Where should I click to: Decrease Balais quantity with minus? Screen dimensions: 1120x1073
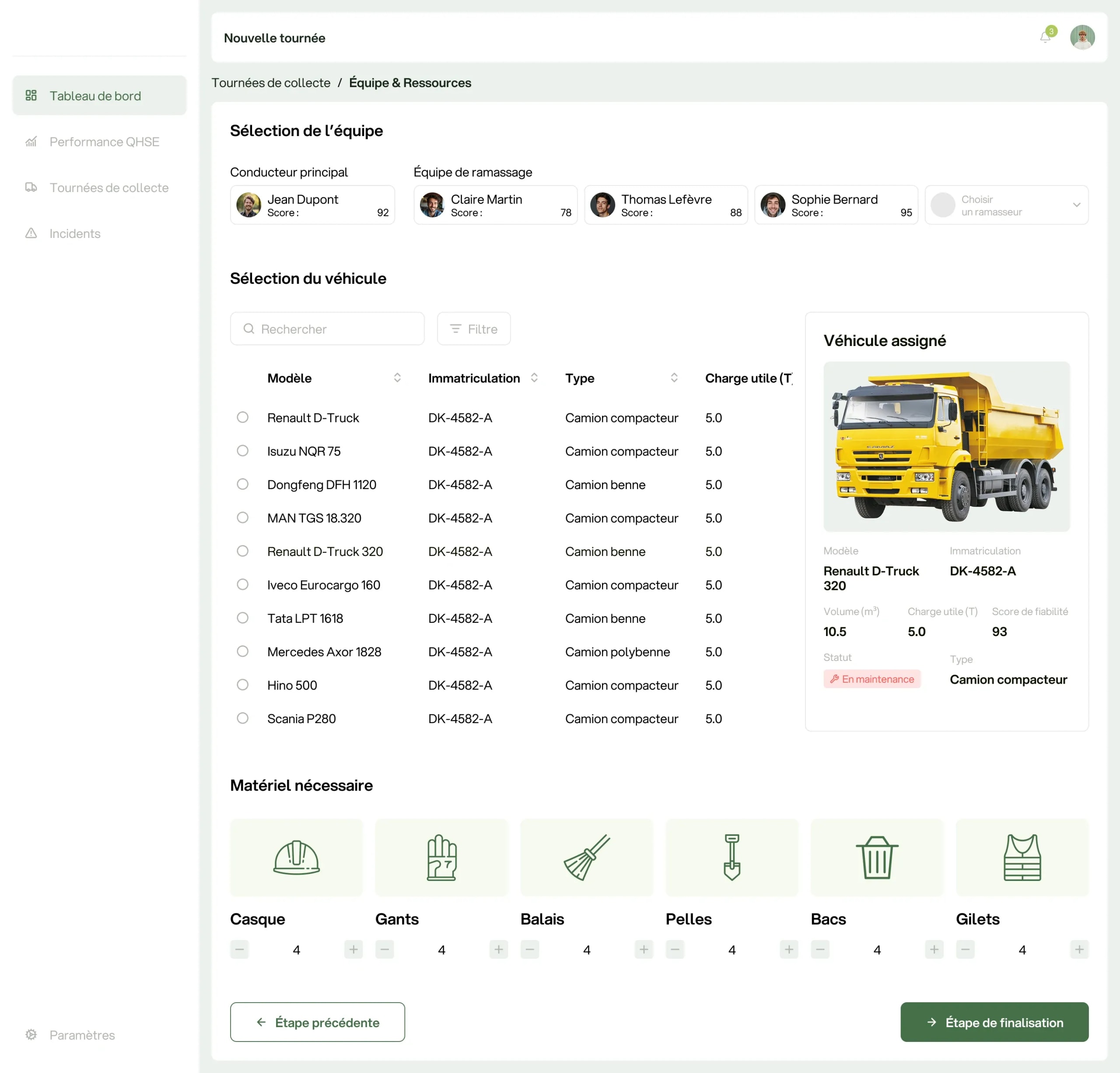coord(530,949)
